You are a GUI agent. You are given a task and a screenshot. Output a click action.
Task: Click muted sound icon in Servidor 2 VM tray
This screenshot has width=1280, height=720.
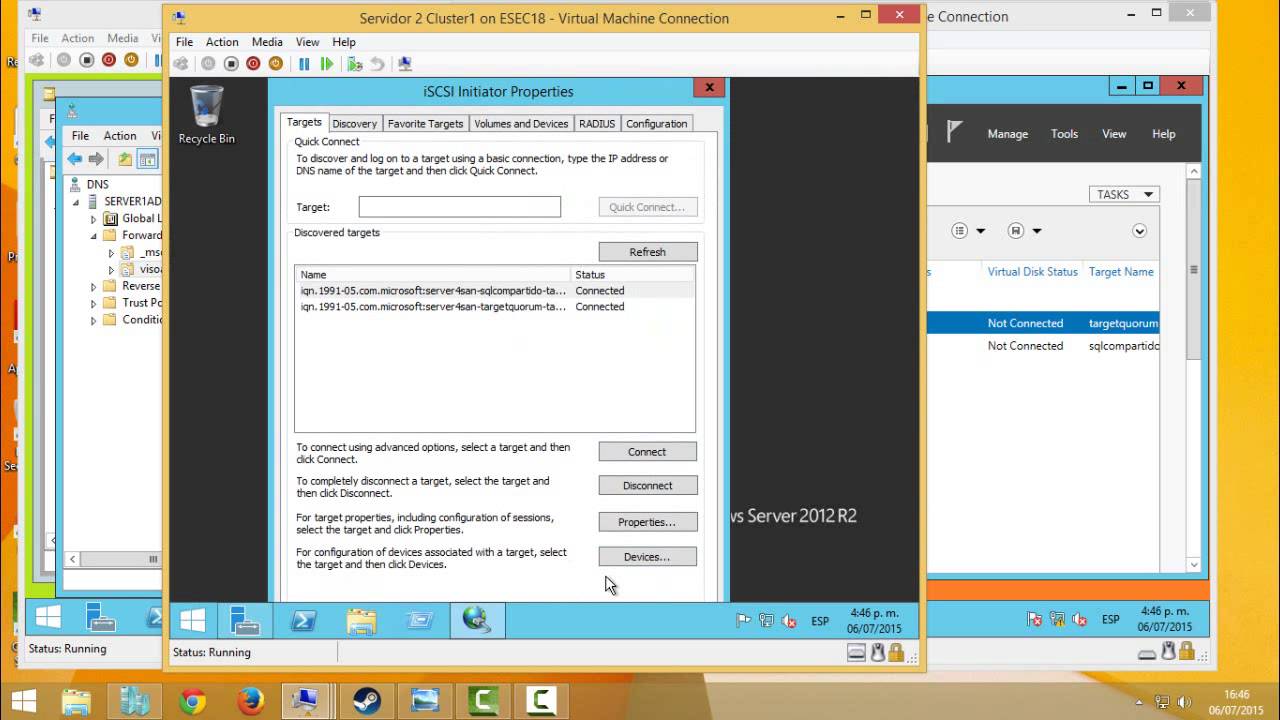click(x=788, y=621)
